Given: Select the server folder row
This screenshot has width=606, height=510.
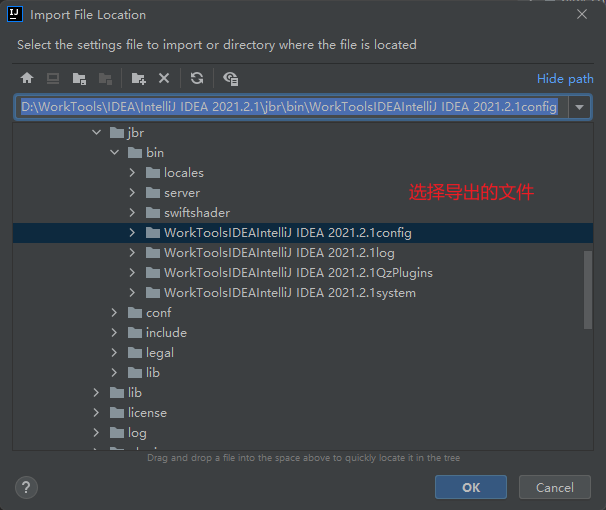Looking at the screenshot, I should 303,192.
